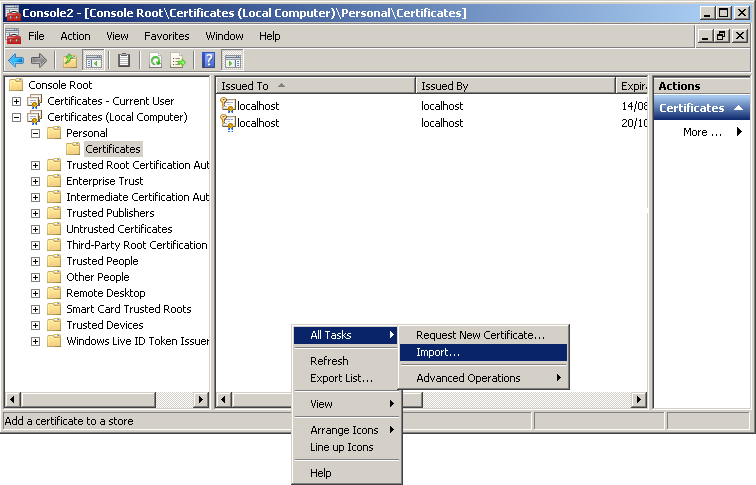Click the Up One Level folder icon
The width and height of the screenshot is (756, 485).
click(70, 60)
